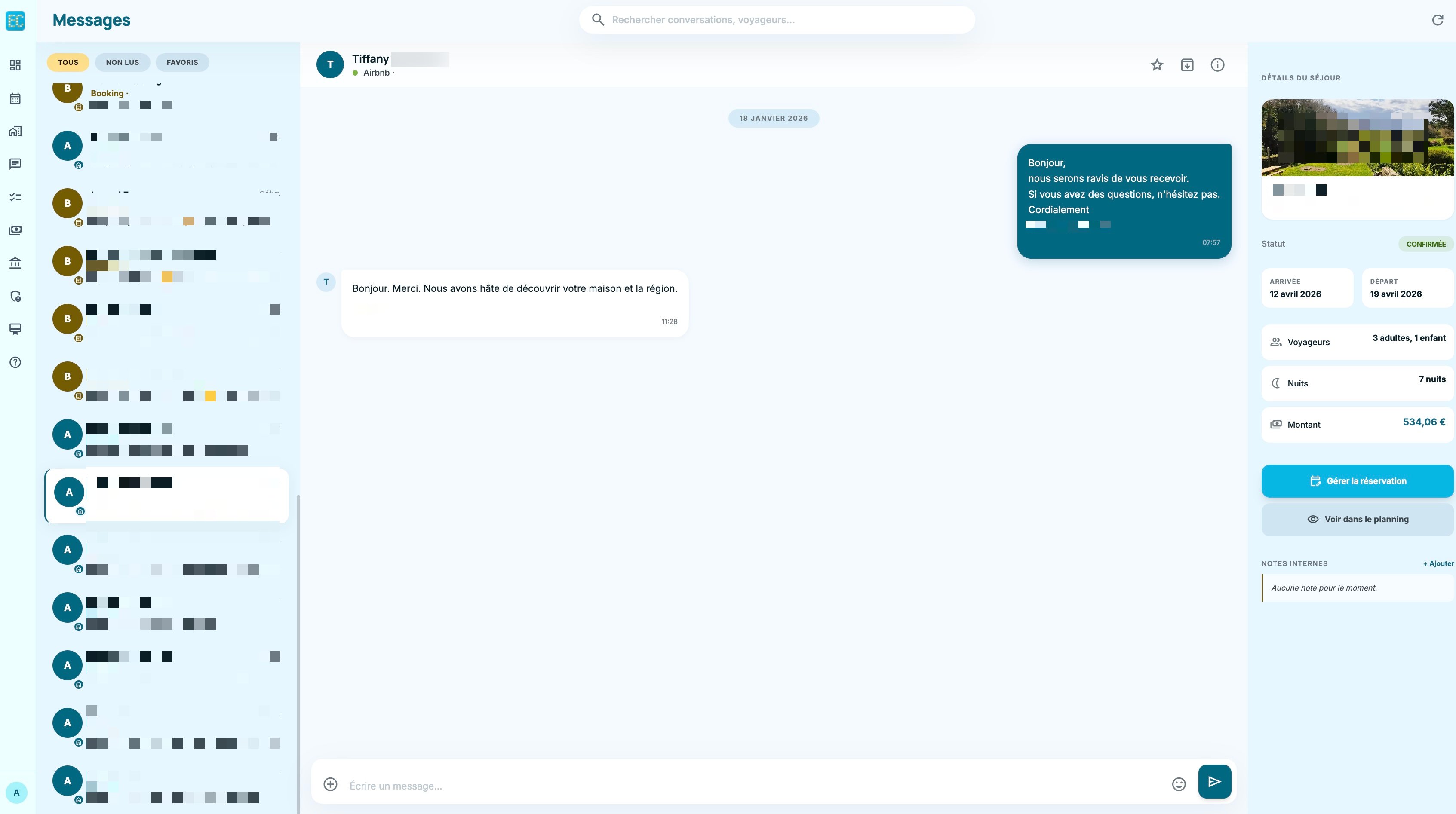Switch to the NON LUS filter tab
1456x814 pixels.
coord(122,62)
